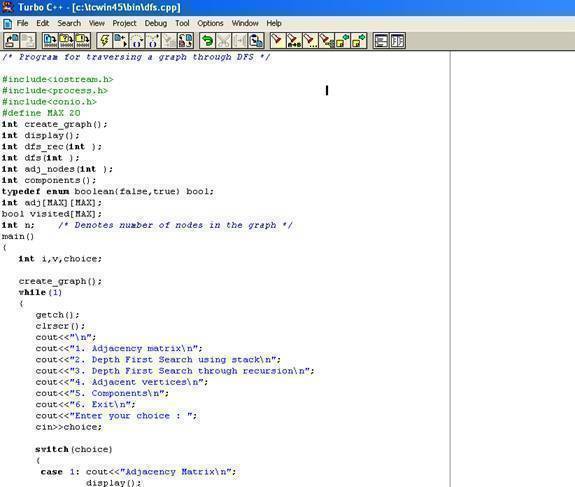
Task: Open the Options menu
Action: click(210, 23)
